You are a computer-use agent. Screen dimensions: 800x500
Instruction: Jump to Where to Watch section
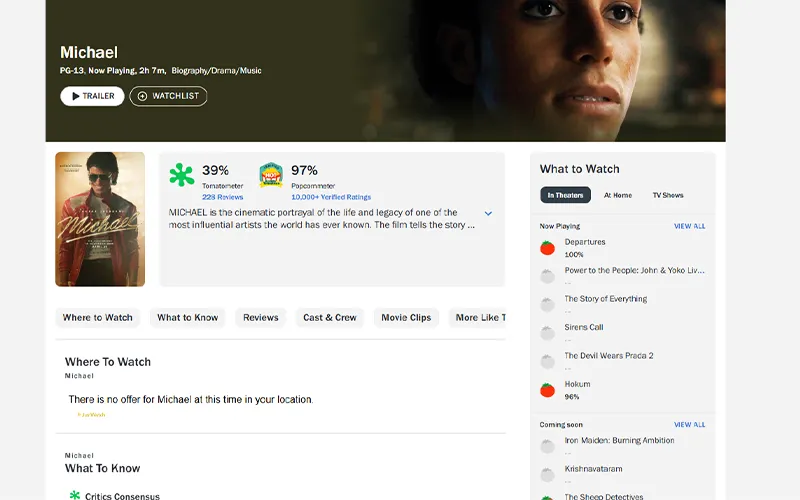(97, 317)
